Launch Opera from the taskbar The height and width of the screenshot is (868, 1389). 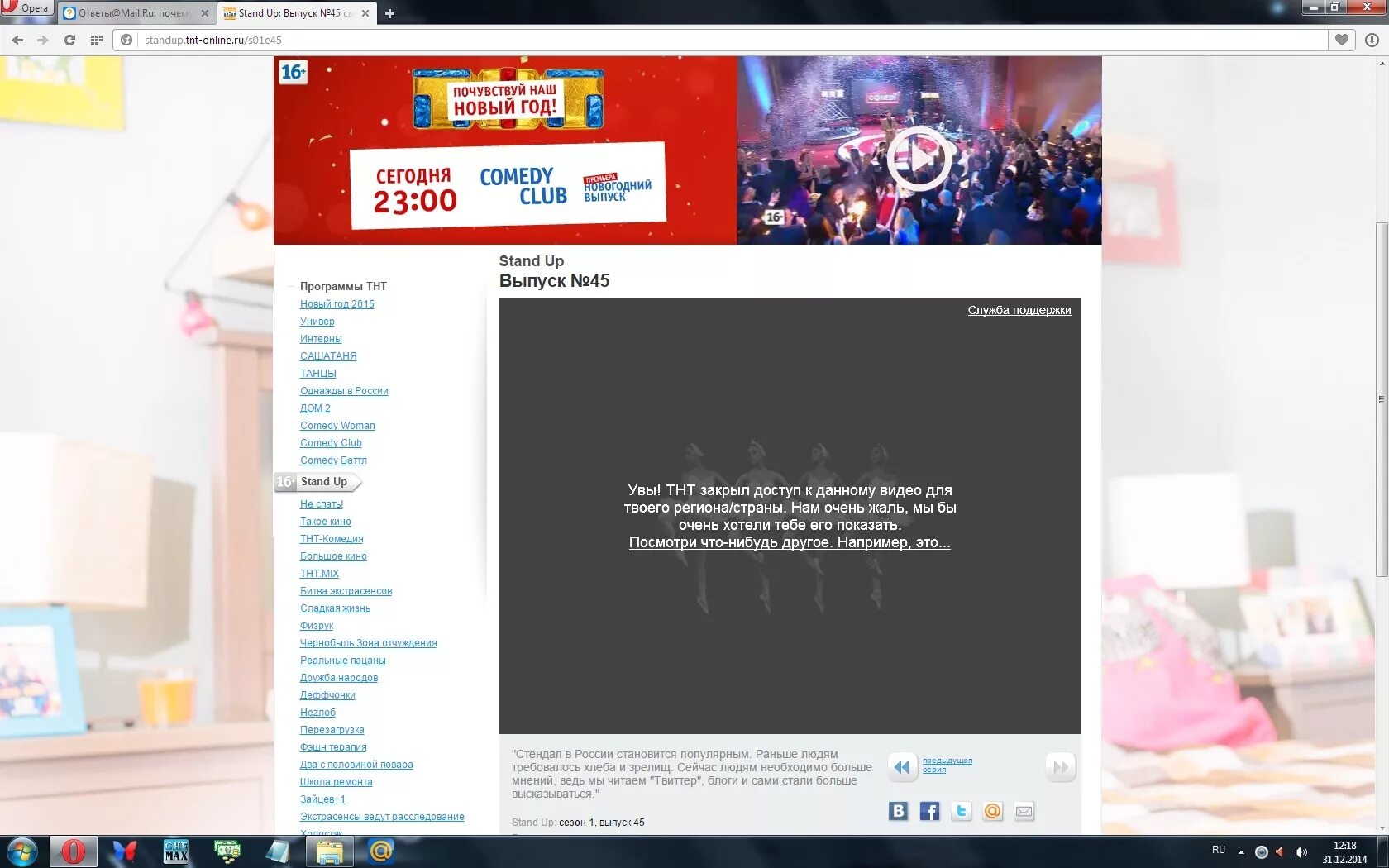click(74, 851)
